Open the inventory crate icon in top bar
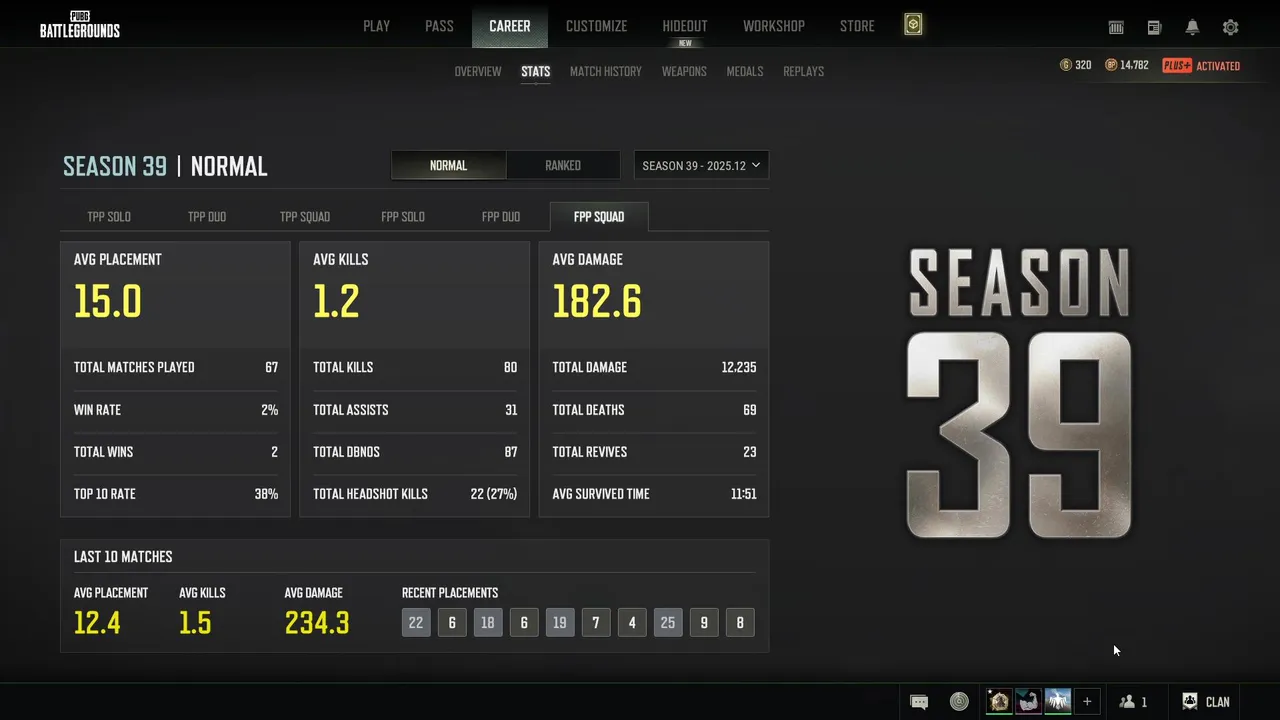 tap(1116, 28)
